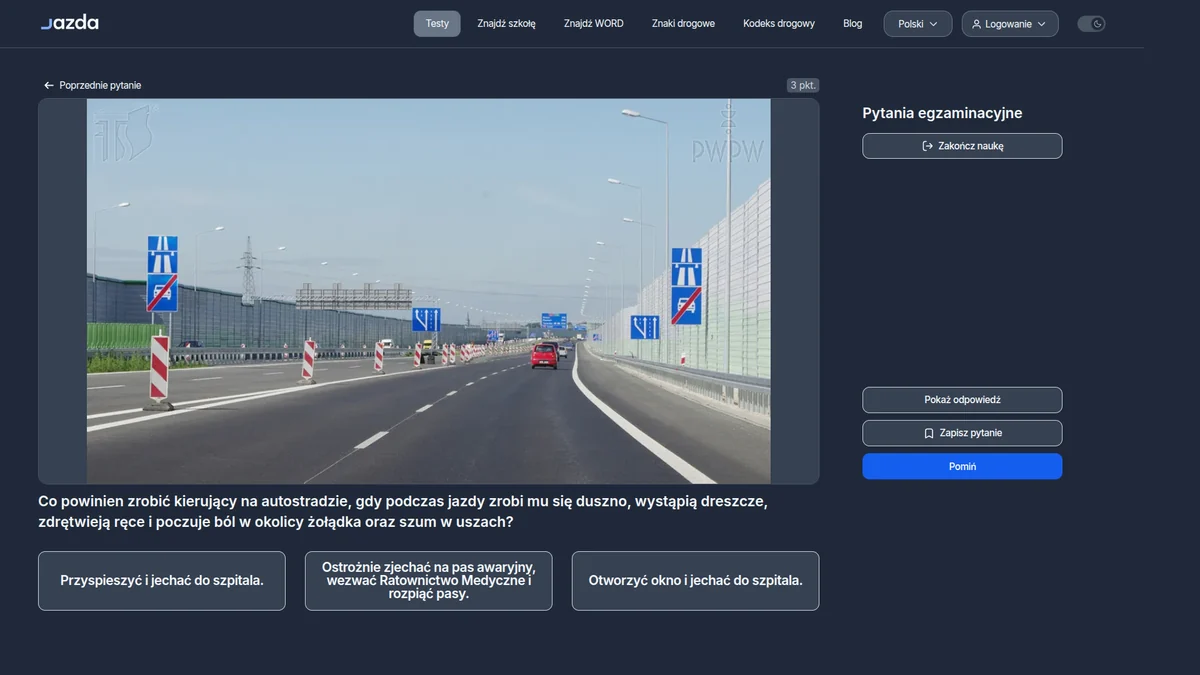This screenshot has width=1200, height=675.
Task: Go to Znajdź szkołę
Action: coord(506,24)
